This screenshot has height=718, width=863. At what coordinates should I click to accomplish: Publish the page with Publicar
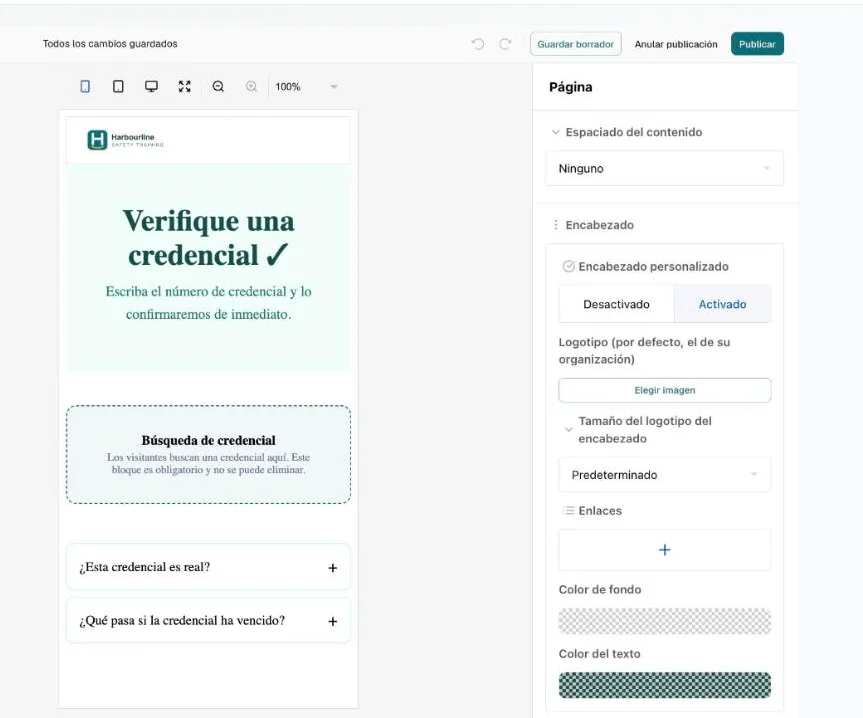pos(757,44)
